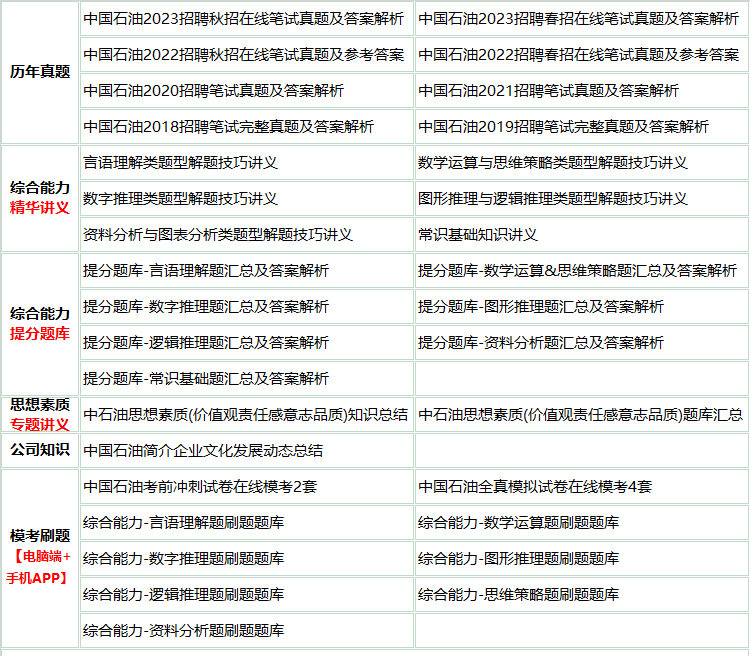Open 中国石油2020招聘笔试真题及答案解析
The height and width of the screenshot is (656, 750).
(213, 90)
